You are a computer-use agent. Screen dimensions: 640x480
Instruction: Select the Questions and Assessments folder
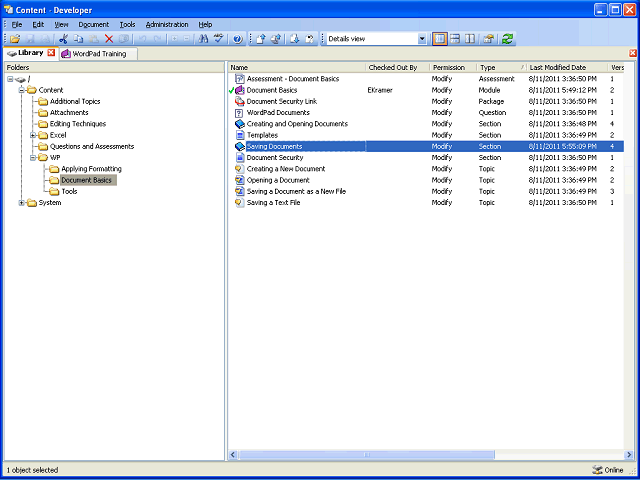92,147
